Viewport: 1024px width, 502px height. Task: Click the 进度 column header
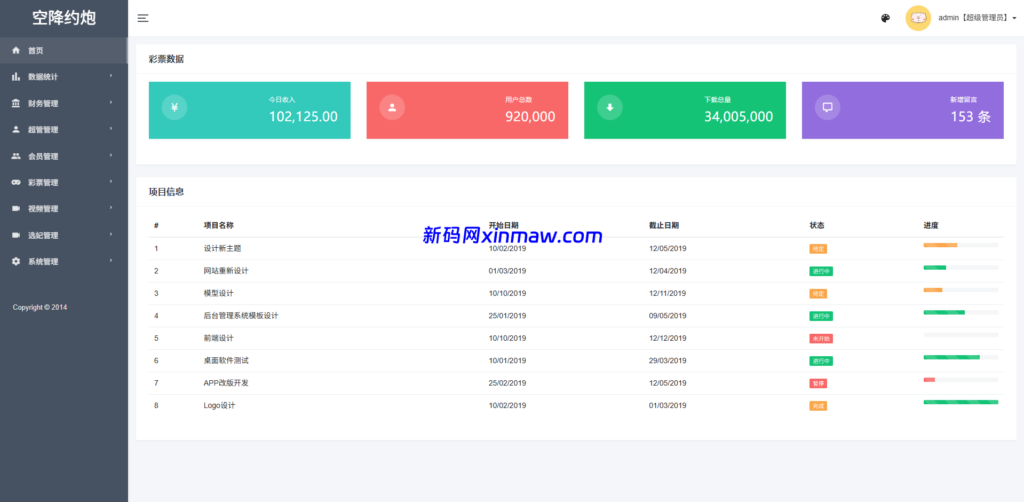(931, 225)
